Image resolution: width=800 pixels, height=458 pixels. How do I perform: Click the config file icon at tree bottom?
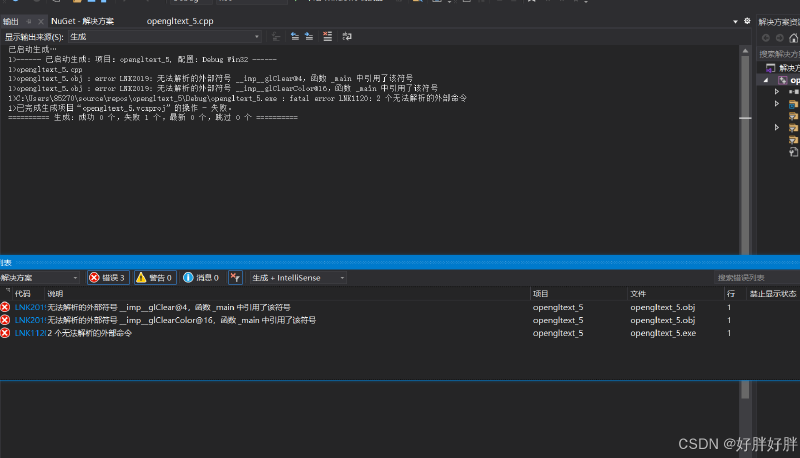tap(793, 152)
